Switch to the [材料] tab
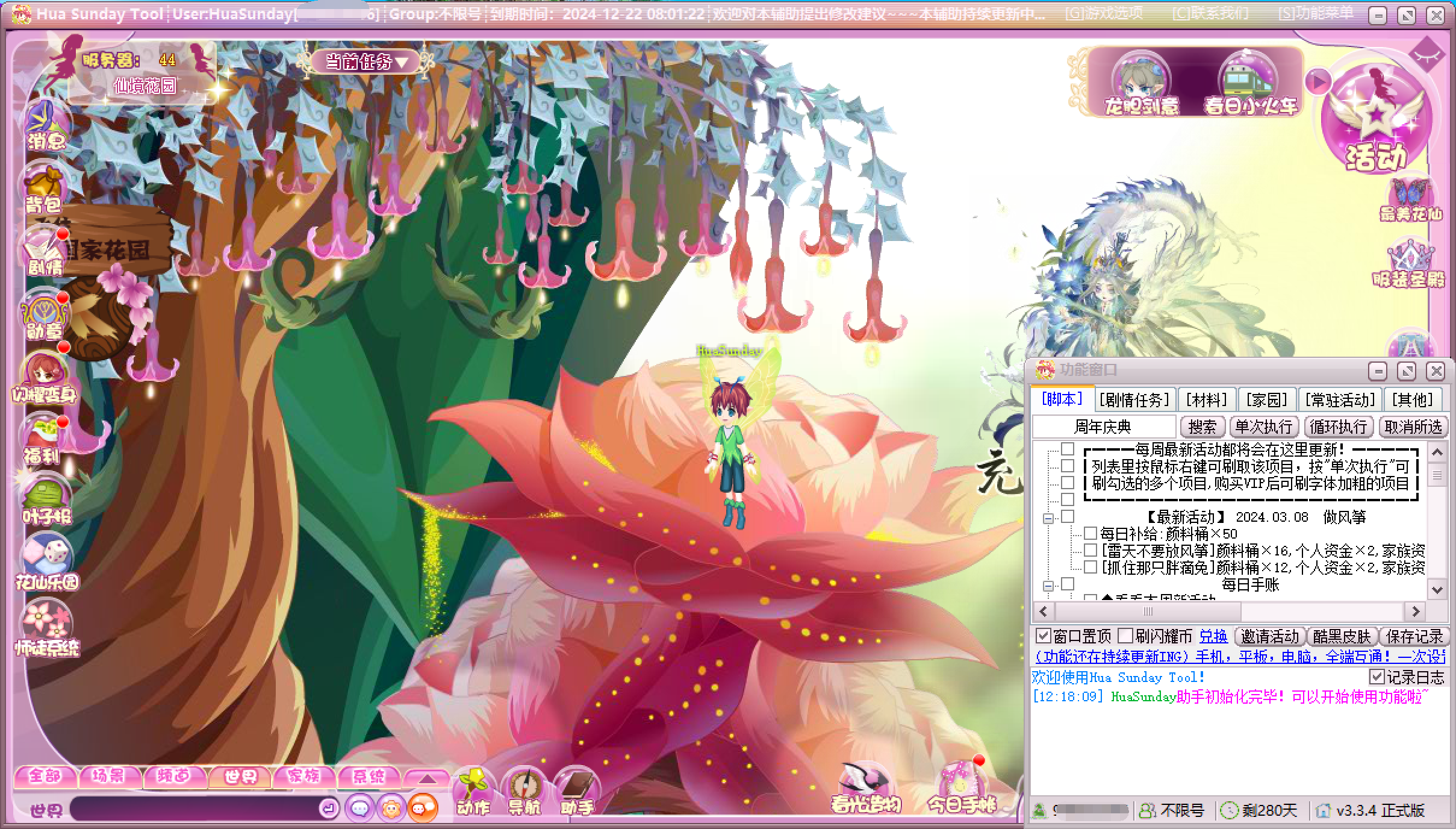 [x=1206, y=399]
